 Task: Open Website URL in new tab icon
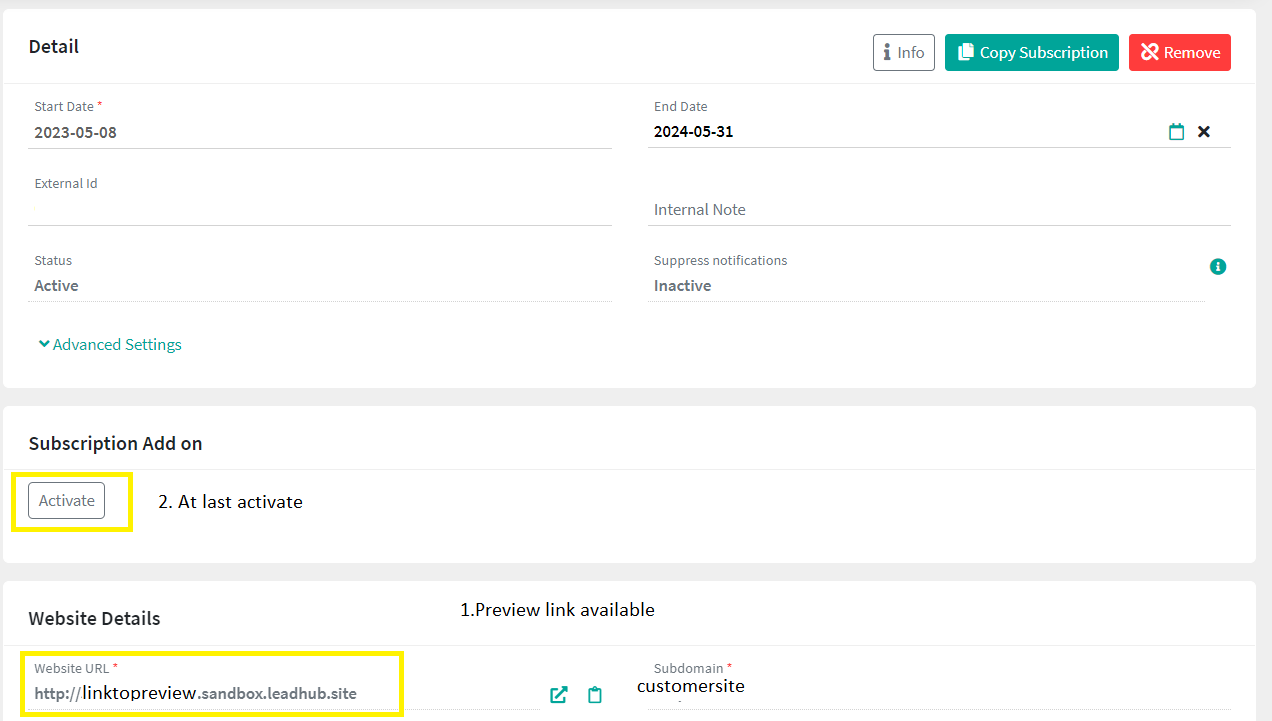[x=559, y=694]
